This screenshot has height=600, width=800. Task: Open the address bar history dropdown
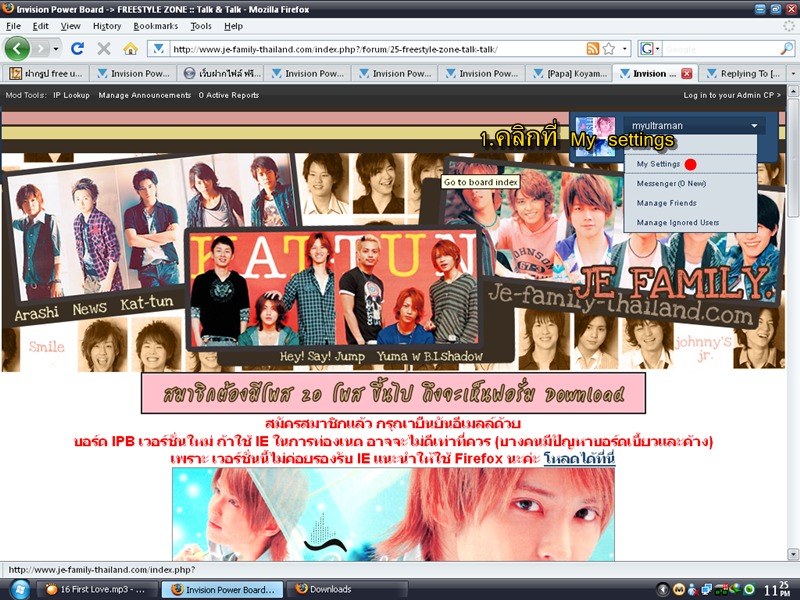pos(624,49)
